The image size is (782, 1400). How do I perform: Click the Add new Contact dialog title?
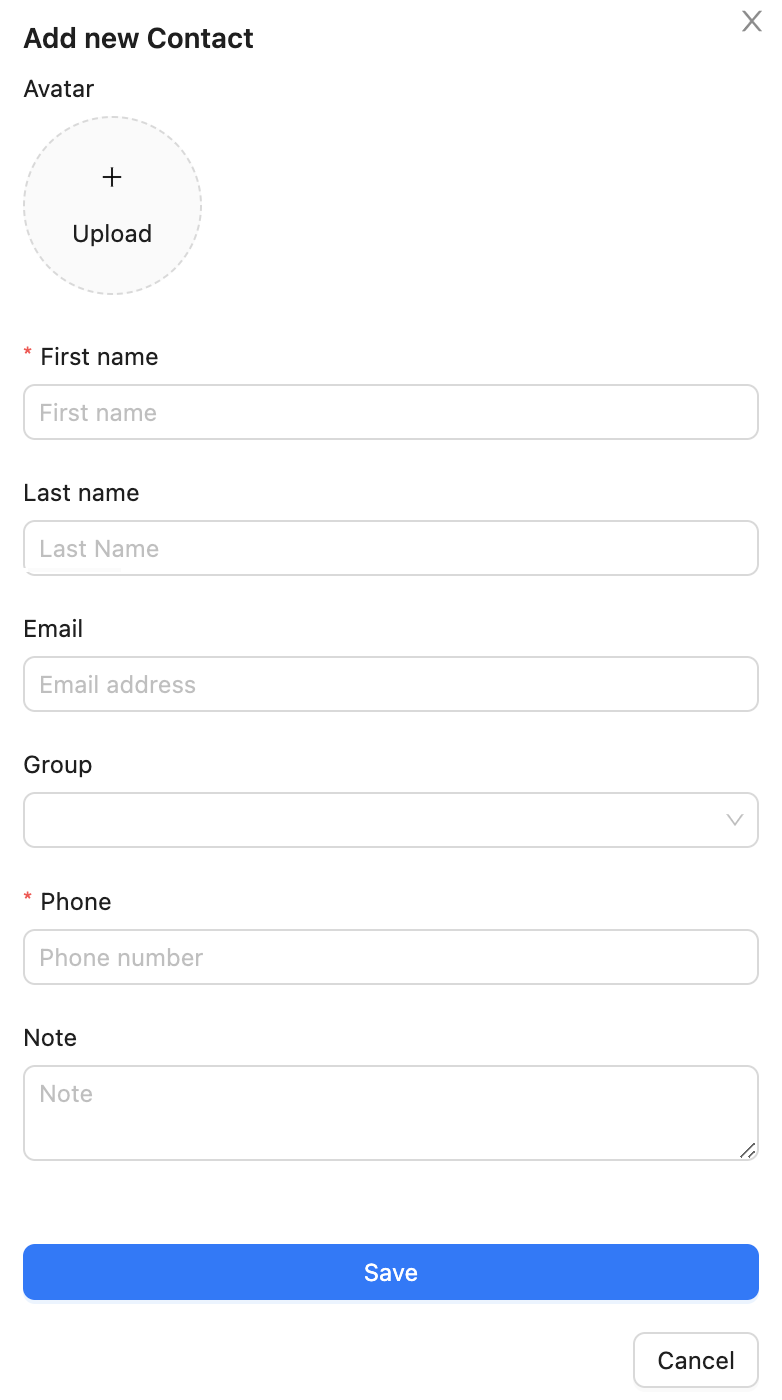[138, 38]
